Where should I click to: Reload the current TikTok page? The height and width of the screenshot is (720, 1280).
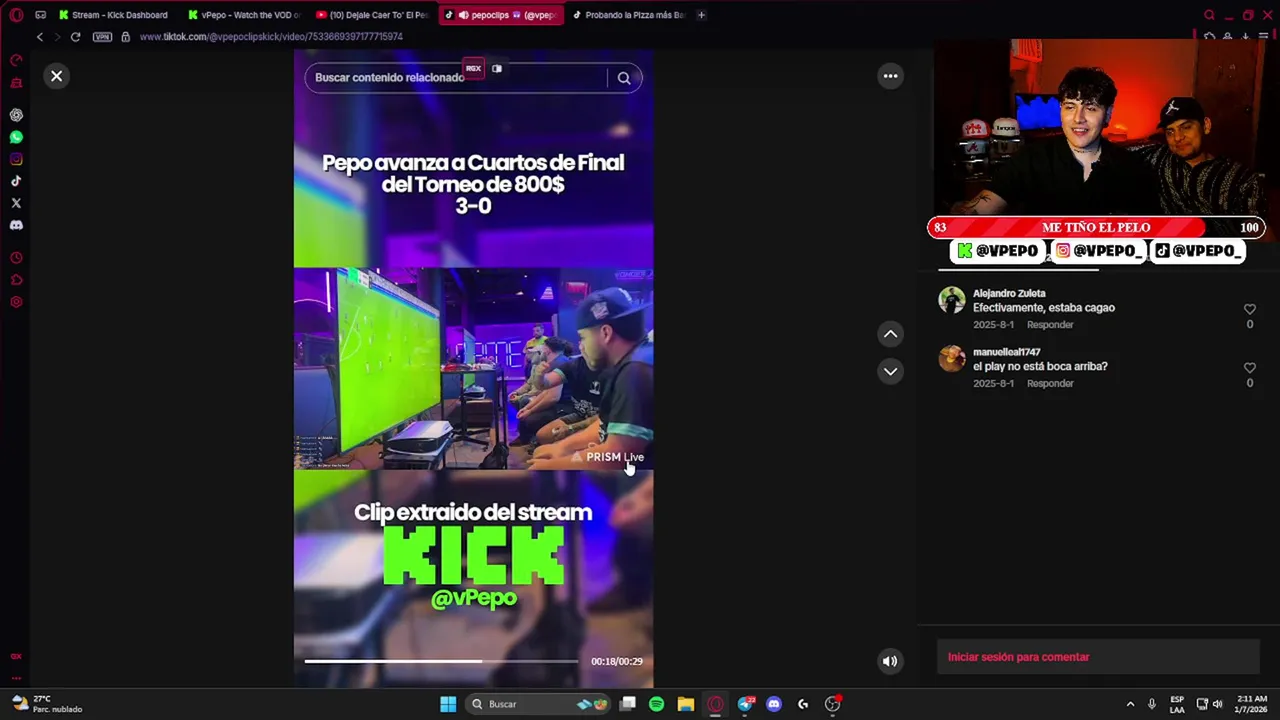[x=75, y=37]
